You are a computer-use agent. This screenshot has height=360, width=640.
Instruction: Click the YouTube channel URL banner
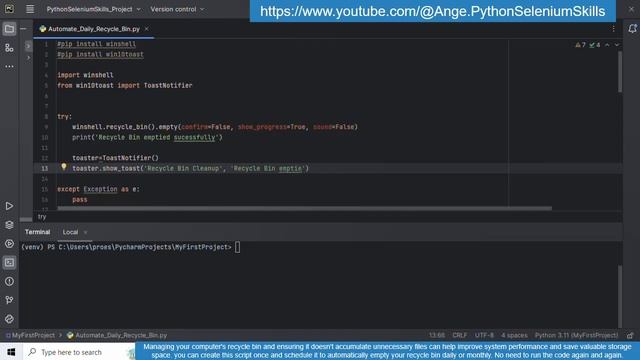(433, 11)
